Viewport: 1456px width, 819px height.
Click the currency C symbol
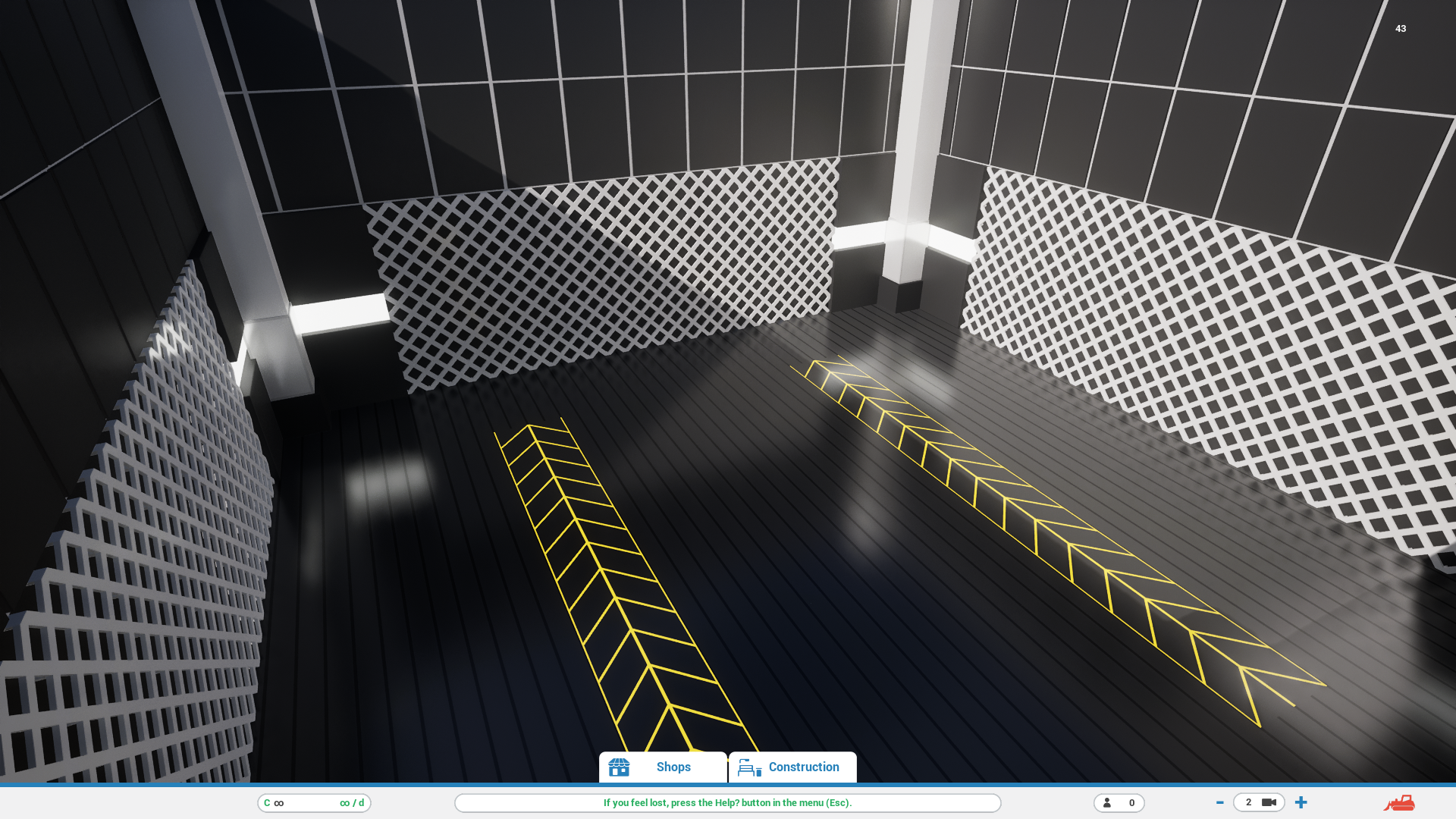[267, 803]
